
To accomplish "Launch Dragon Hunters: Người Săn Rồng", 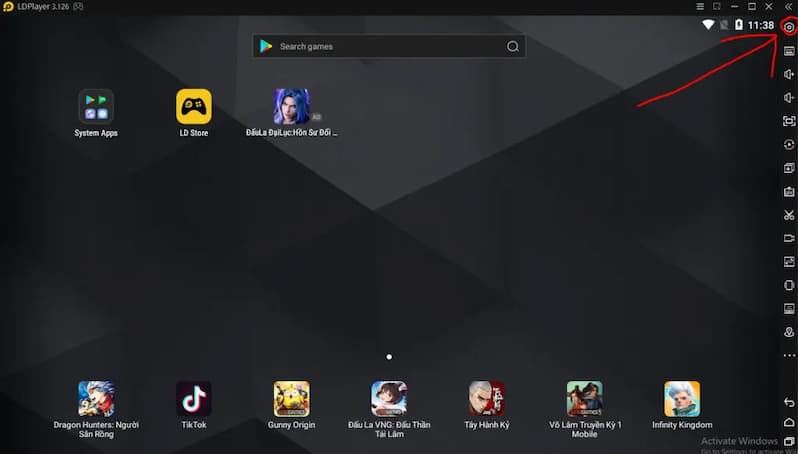I will point(96,399).
